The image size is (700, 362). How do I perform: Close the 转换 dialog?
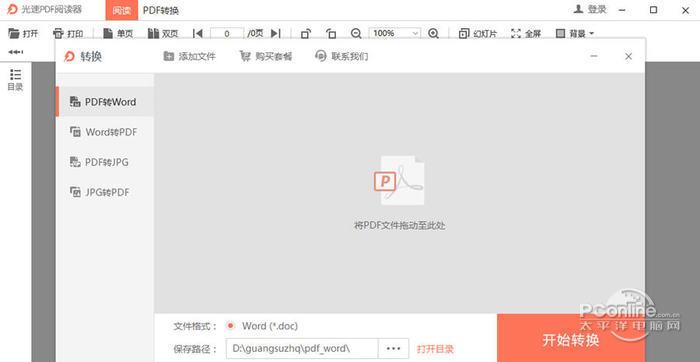point(629,56)
